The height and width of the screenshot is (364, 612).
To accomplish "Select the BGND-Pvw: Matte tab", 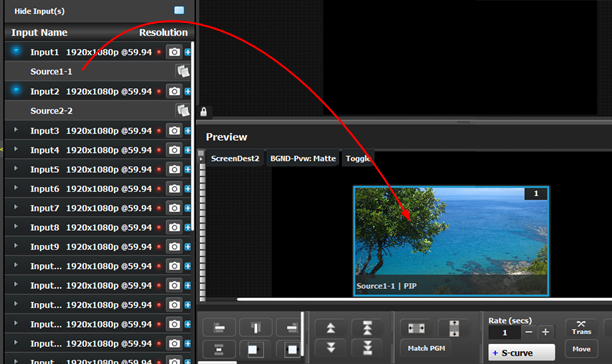I will (x=303, y=158).
